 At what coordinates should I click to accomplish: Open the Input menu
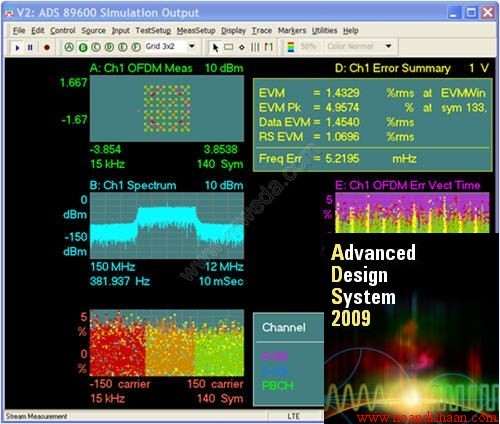(x=120, y=31)
